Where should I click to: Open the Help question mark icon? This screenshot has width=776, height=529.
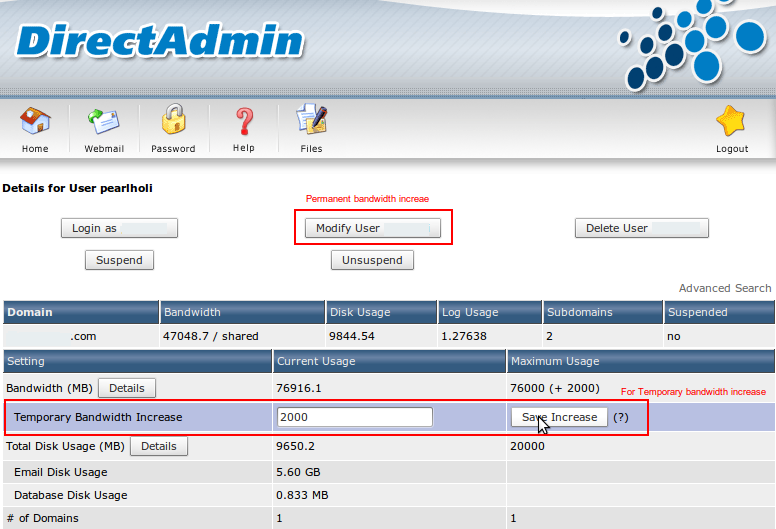coord(244,122)
